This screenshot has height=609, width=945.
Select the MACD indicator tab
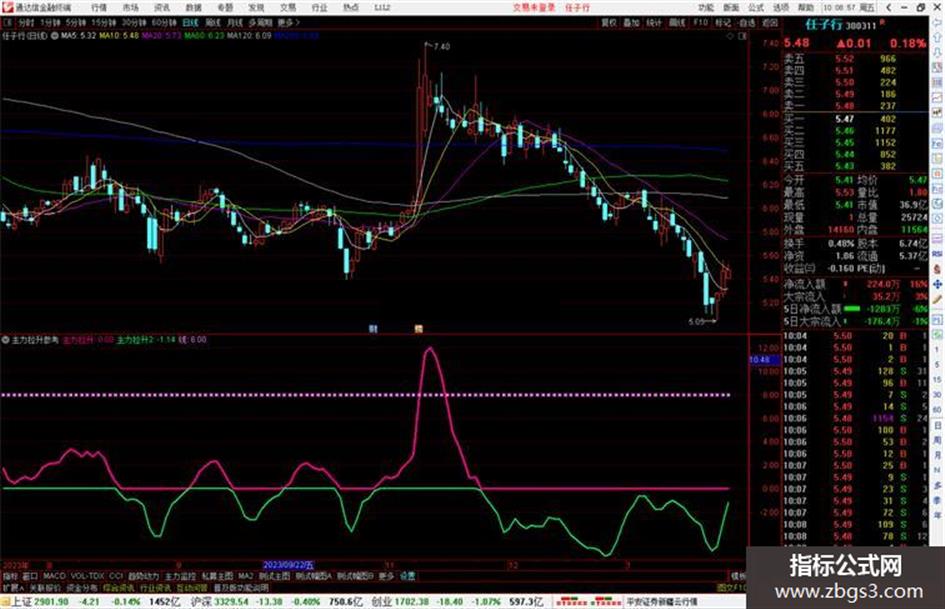(54, 576)
